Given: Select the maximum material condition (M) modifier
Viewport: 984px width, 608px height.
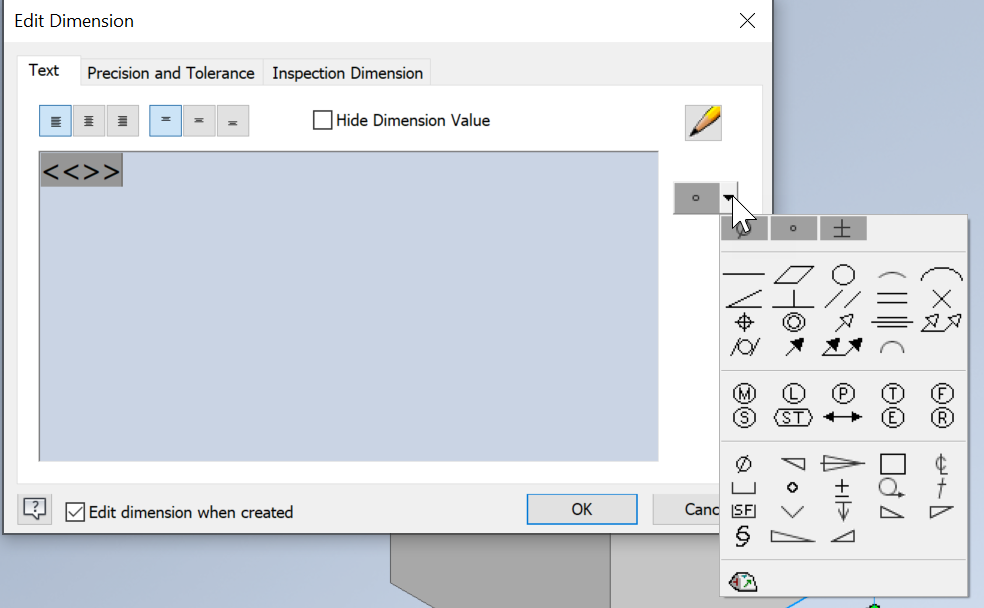Looking at the screenshot, I should coord(744,395).
